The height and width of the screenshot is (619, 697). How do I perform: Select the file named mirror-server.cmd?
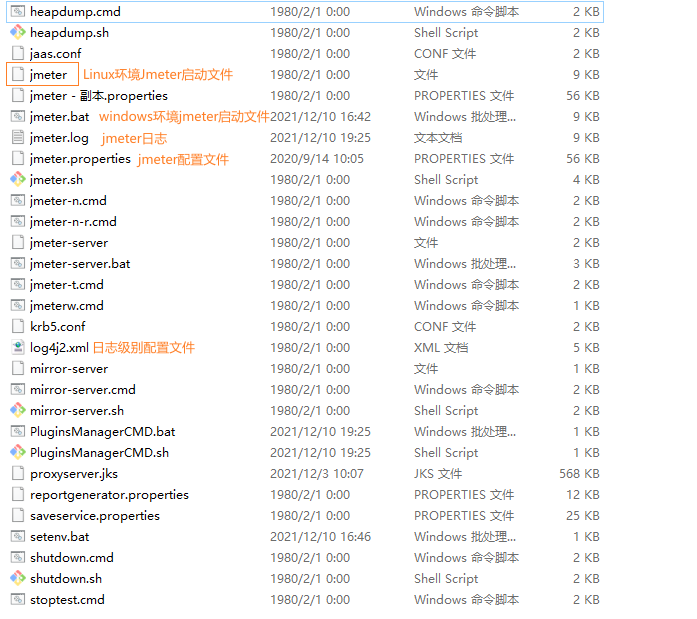pos(83,390)
